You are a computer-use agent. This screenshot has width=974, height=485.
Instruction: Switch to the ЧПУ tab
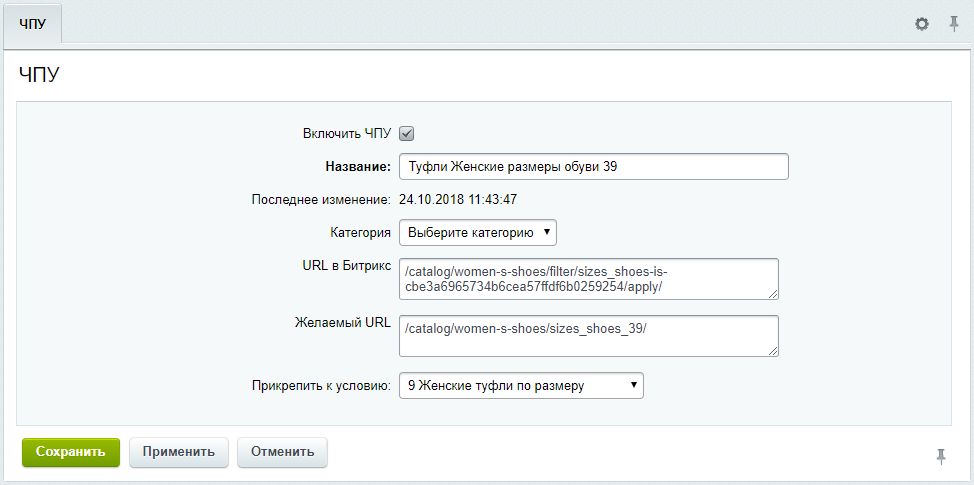click(32, 24)
